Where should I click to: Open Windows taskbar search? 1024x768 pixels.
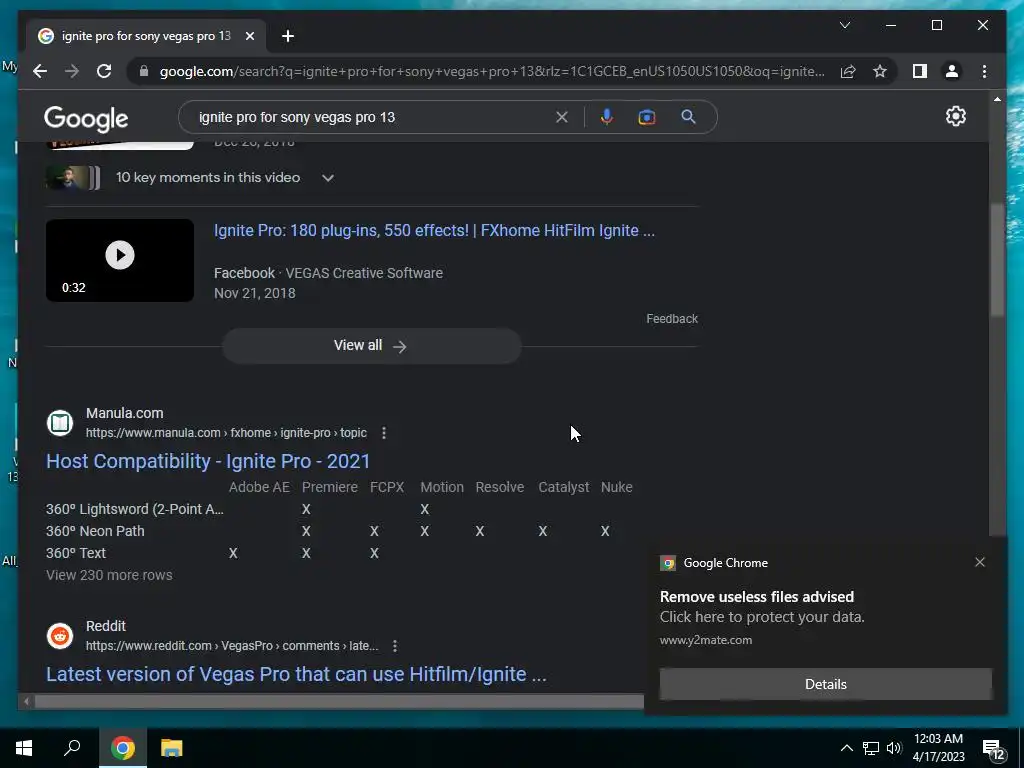pos(72,748)
